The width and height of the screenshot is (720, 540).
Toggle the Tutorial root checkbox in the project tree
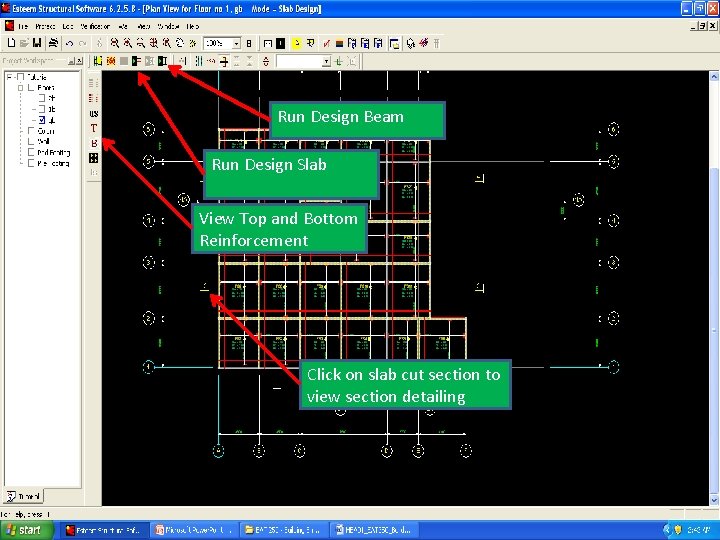tap(21, 77)
